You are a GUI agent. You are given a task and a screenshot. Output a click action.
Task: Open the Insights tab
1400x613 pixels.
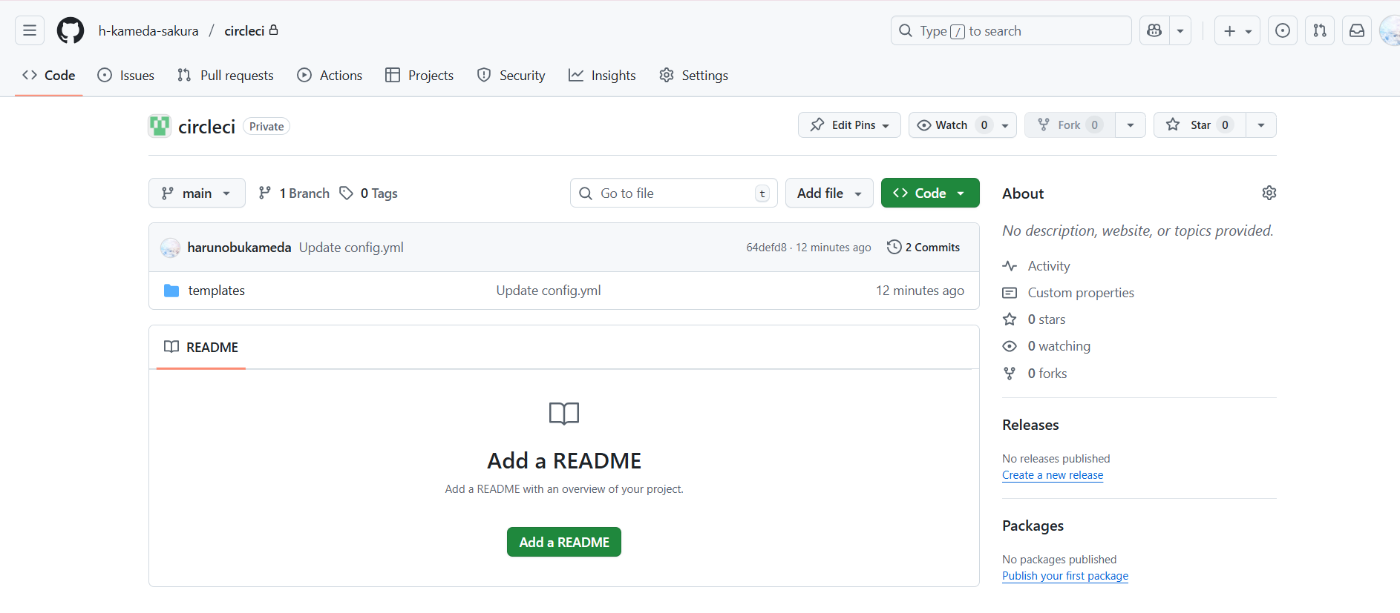(x=602, y=75)
